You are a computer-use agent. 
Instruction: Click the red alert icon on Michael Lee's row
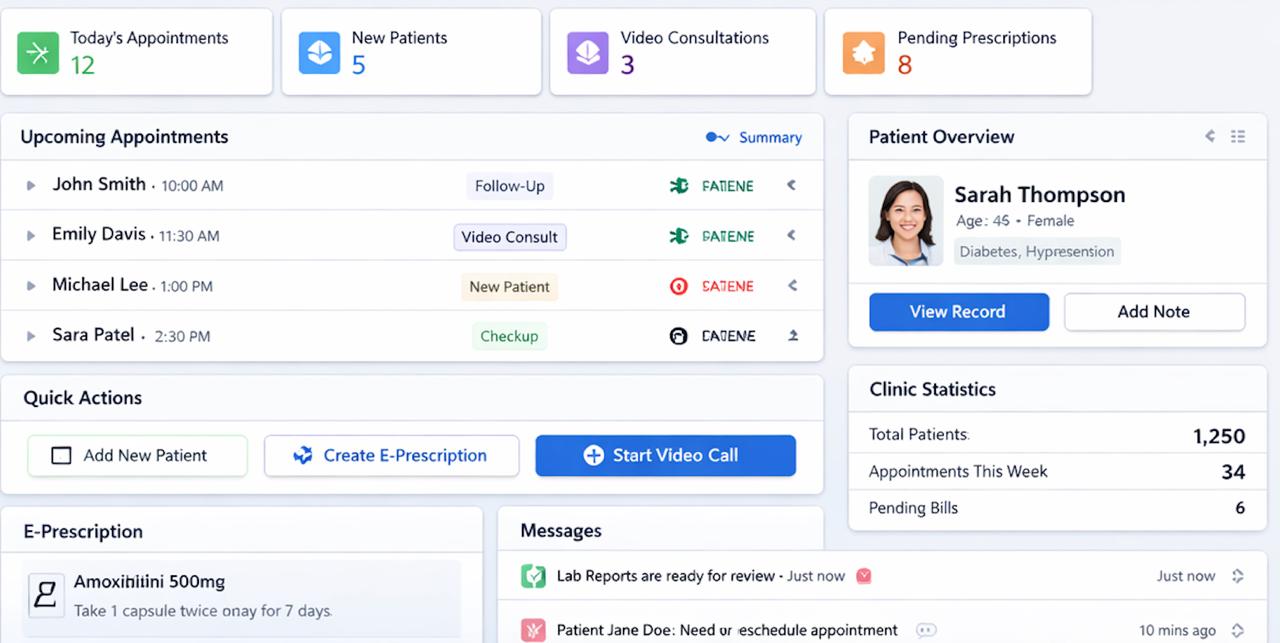coord(678,286)
